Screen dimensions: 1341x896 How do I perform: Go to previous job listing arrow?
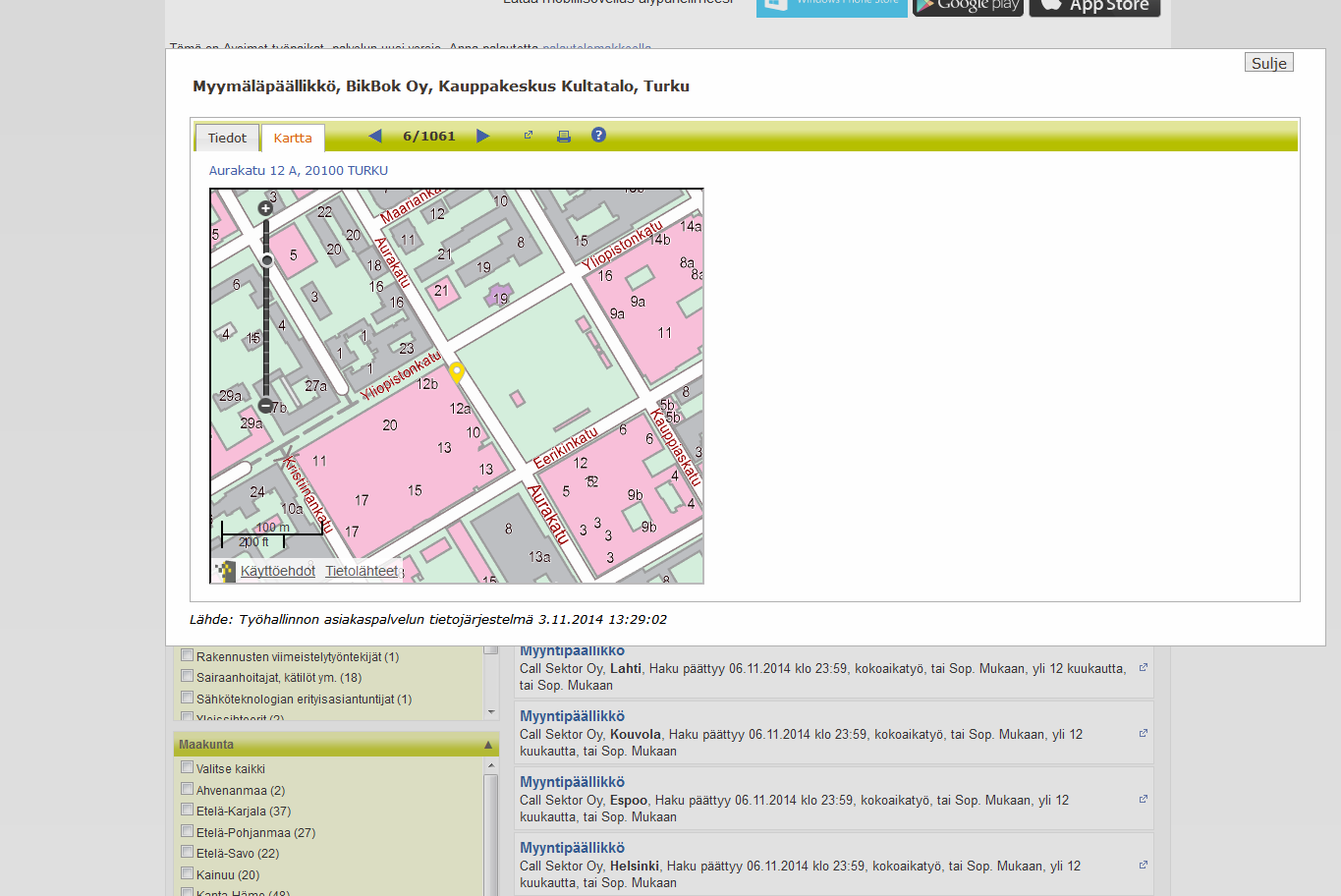click(x=374, y=136)
